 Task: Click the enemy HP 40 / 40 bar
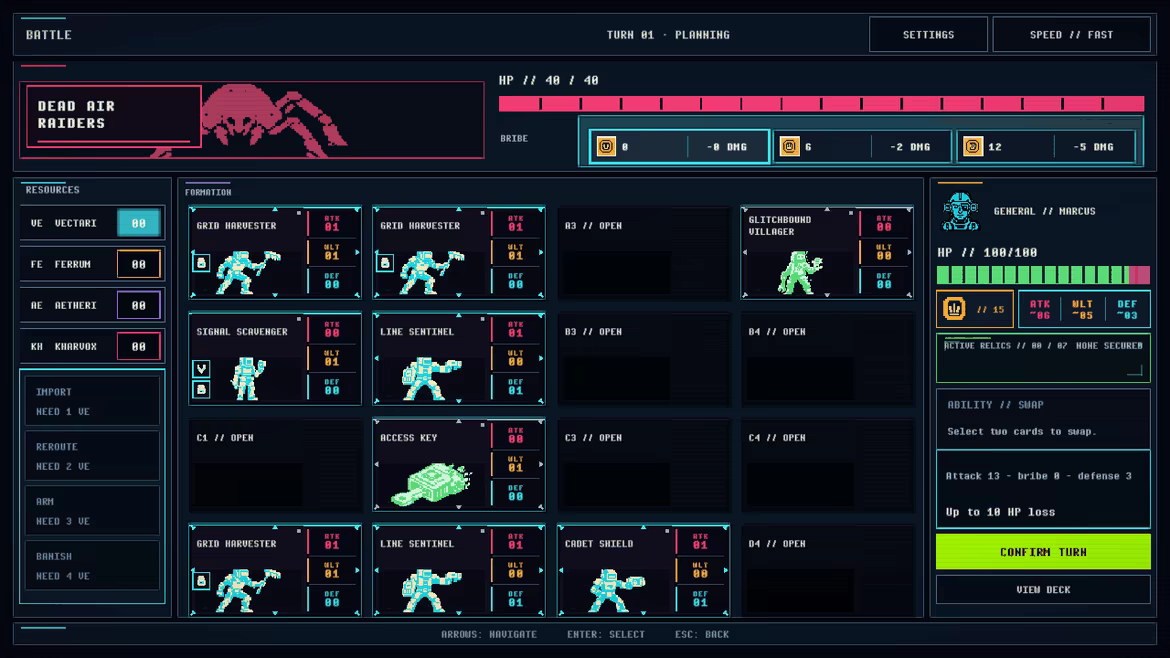(x=822, y=104)
